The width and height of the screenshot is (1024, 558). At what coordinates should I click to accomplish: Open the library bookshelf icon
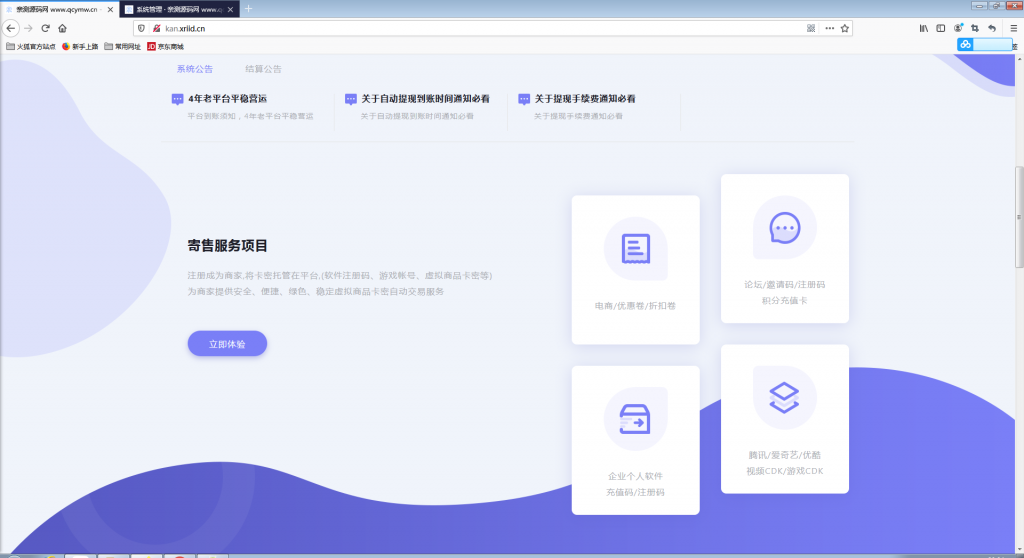click(x=924, y=28)
